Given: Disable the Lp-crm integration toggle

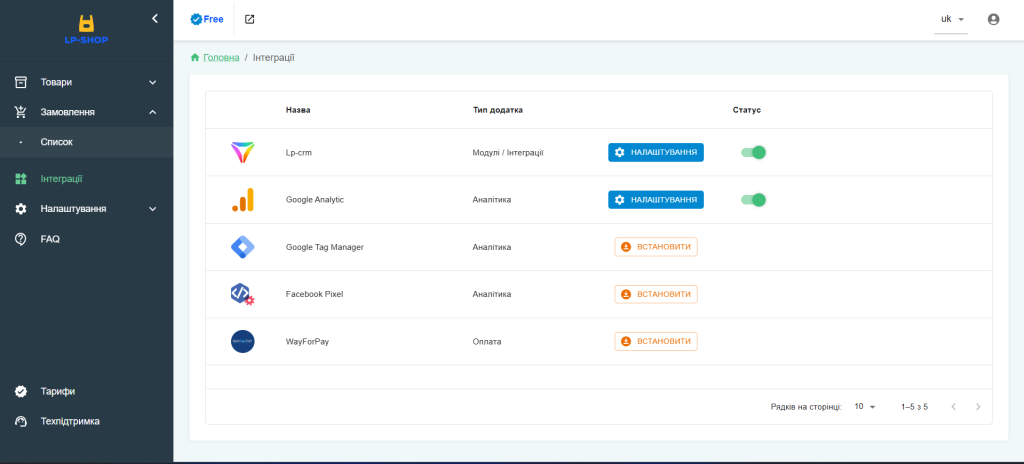Looking at the screenshot, I should click(753, 152).
